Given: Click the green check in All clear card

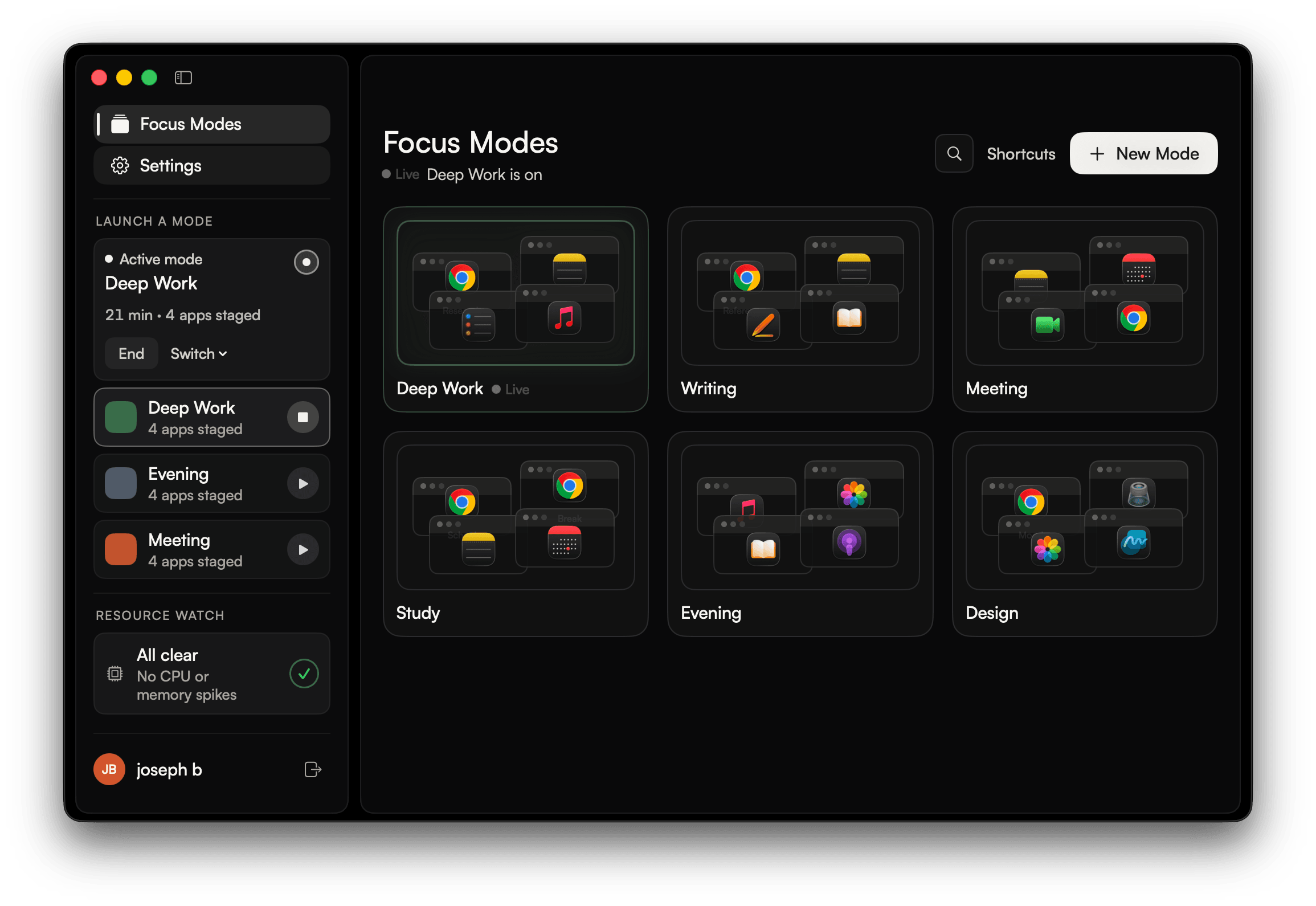Looking at the screenshot, I should coord(304,674).
